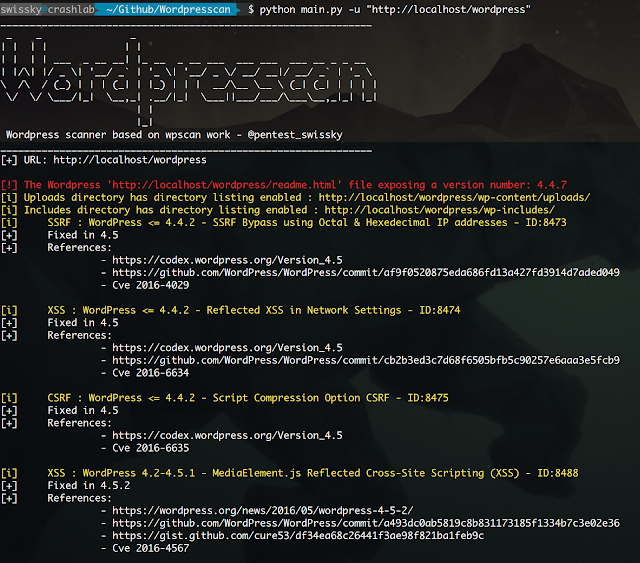Viewport: 640px width, 563px height.
Task: Click 'References:' label under ID:8474 entry
Action: tap(79, 335)
